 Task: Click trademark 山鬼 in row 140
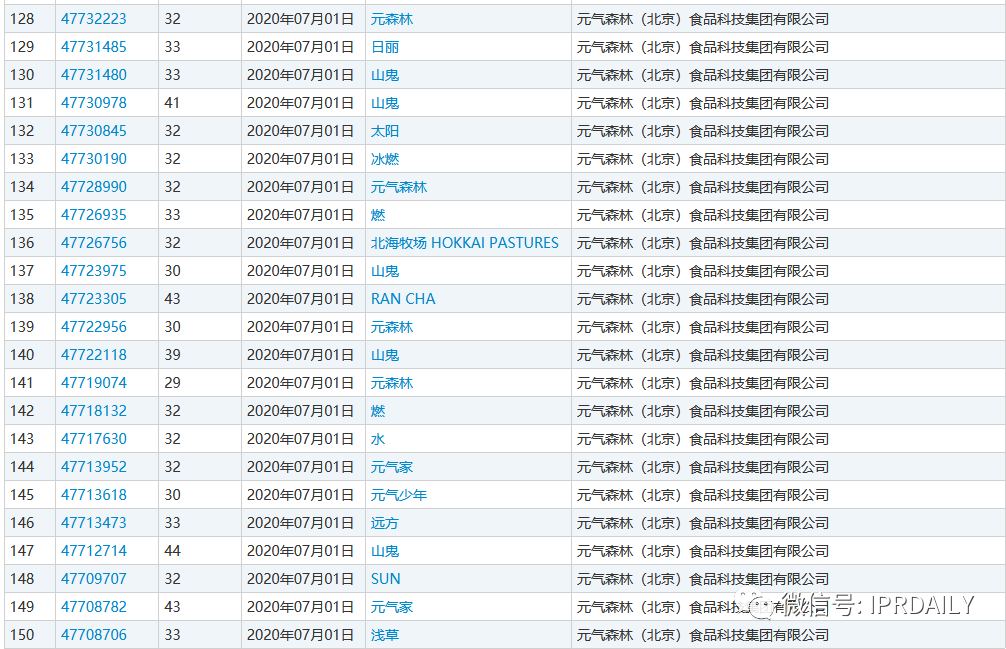pos(385,355)
